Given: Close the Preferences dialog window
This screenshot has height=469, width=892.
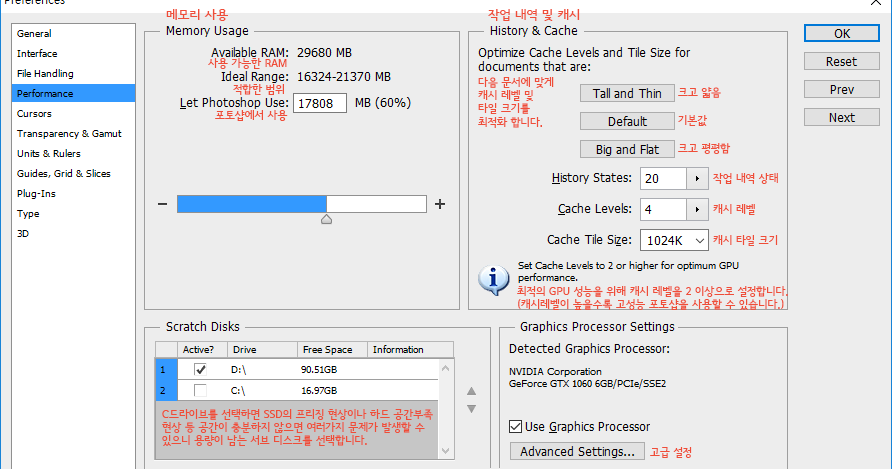Looking at the screenshot, I should [876, 2].
